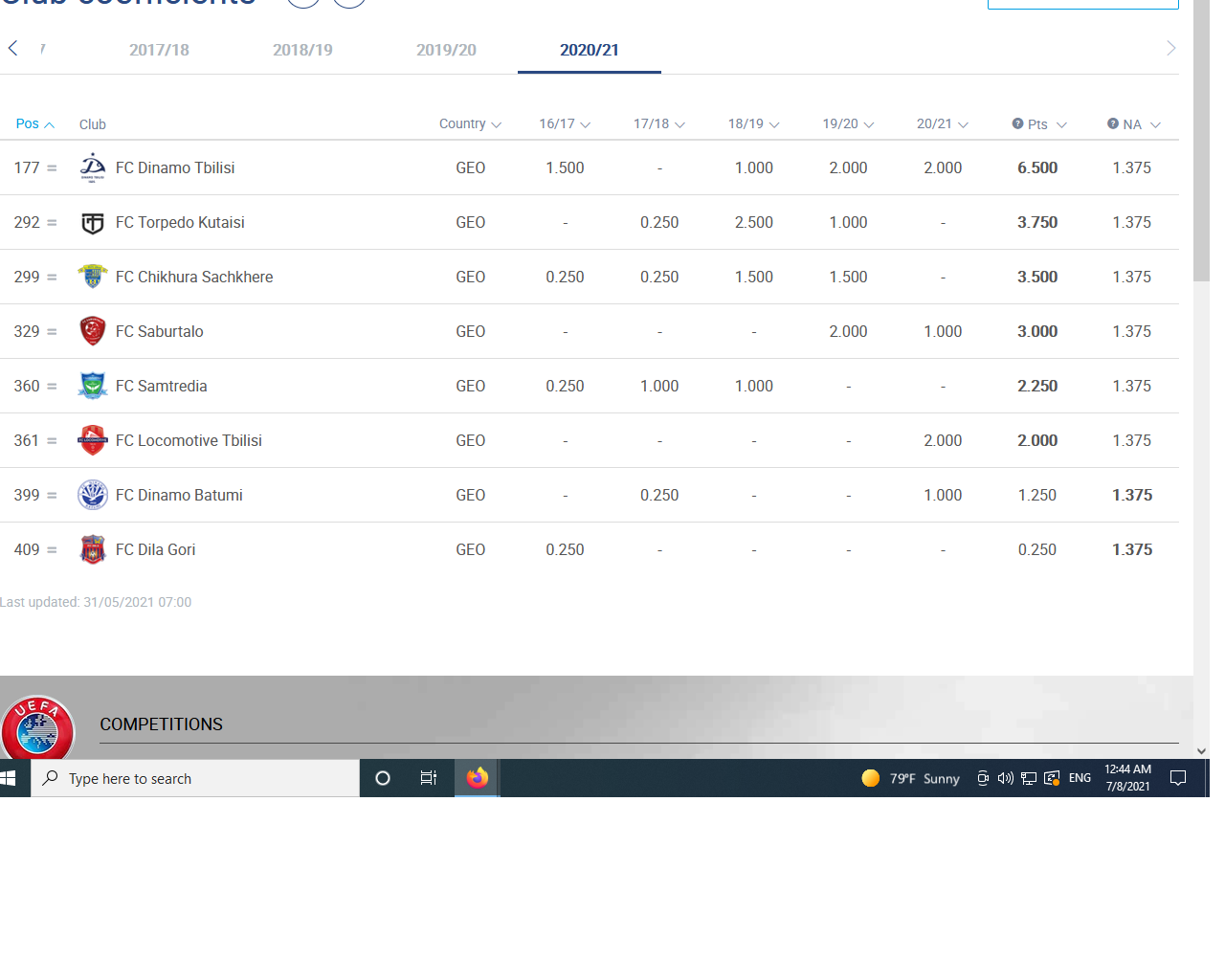The image size is (1225, 980).
Task: Sort the table by Country column
Action: 470,123
